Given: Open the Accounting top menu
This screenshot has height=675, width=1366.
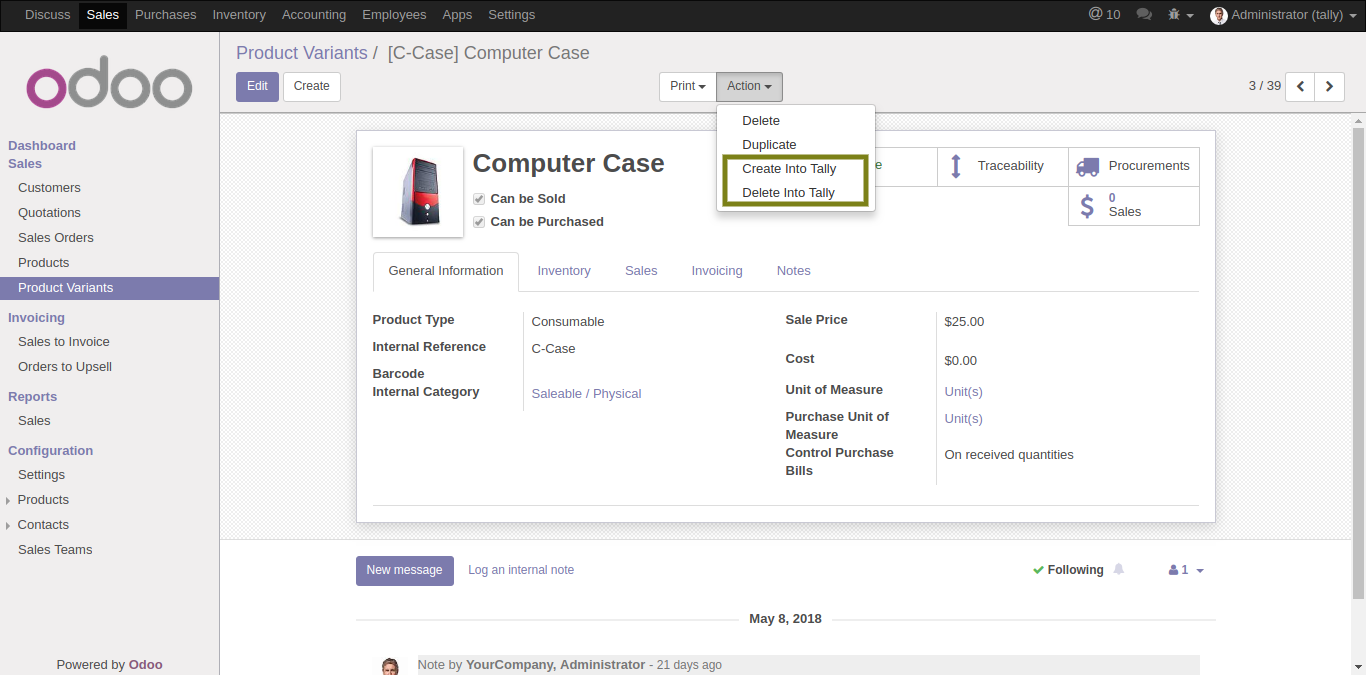Looking at the screenshot, I should (x=314, y=15).
